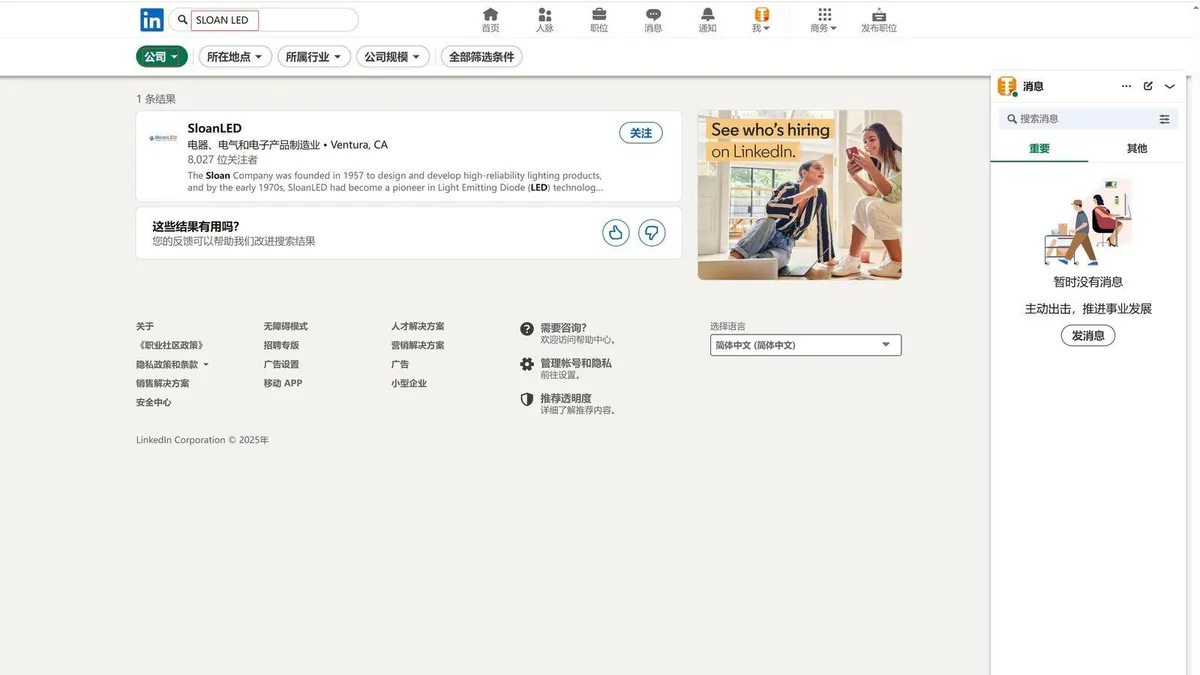Open 管理帐号和隐私 link
1200x675 pixels.
[576, 363]
